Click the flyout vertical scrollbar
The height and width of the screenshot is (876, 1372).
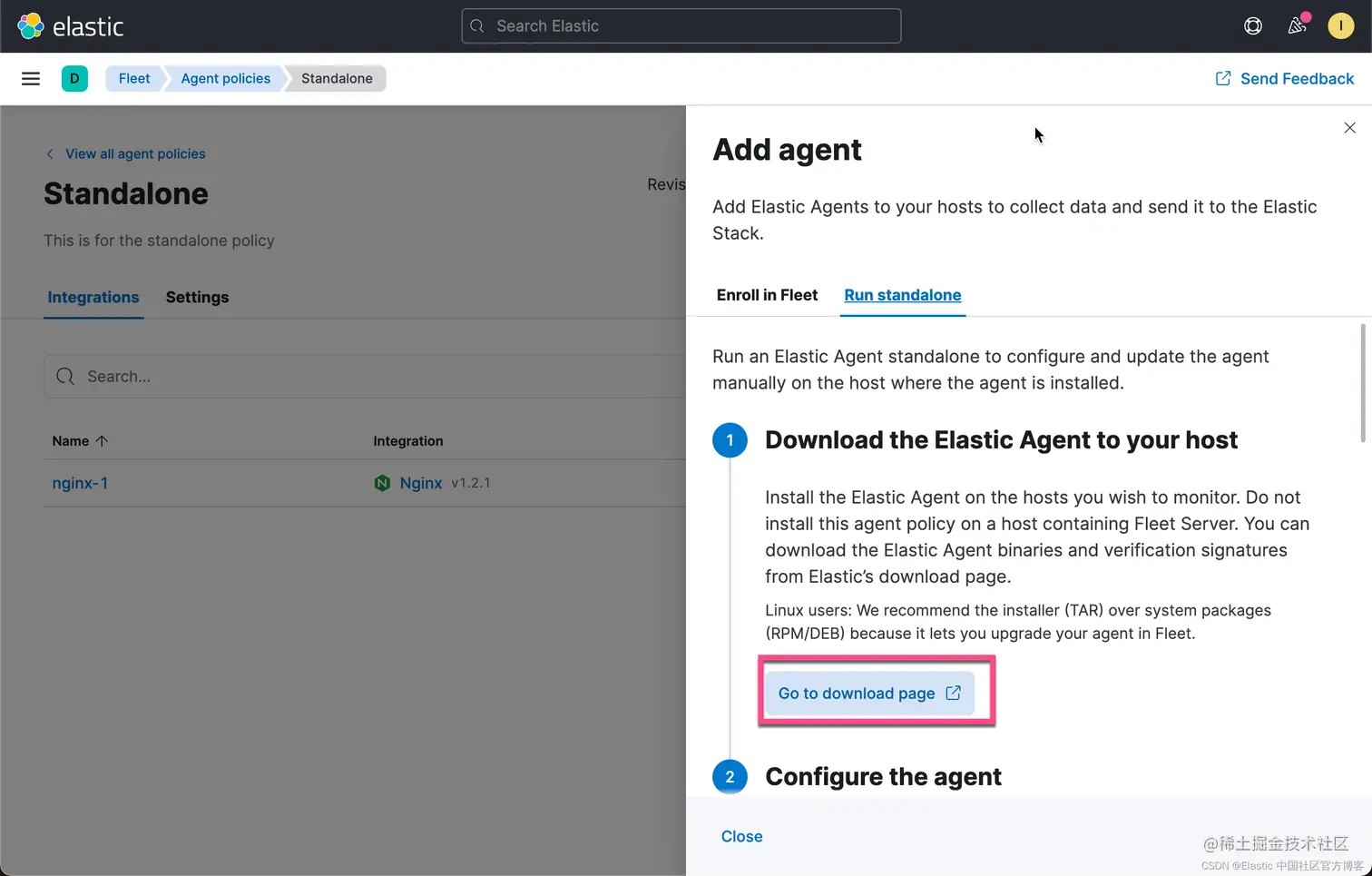1363,383
